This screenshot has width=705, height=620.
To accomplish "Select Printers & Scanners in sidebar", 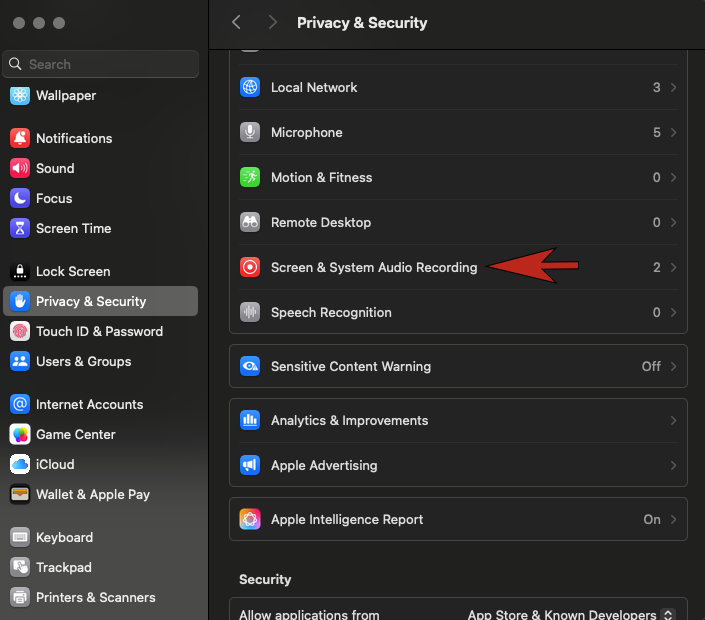I will click(x=95, y=597).
